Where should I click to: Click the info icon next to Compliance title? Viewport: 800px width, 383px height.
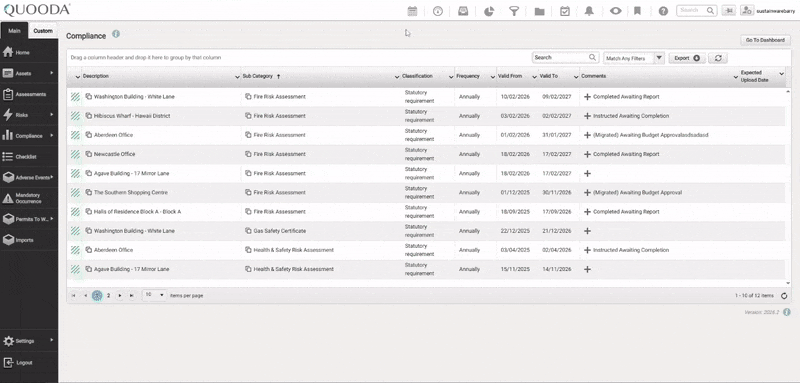tap(116, 34)
